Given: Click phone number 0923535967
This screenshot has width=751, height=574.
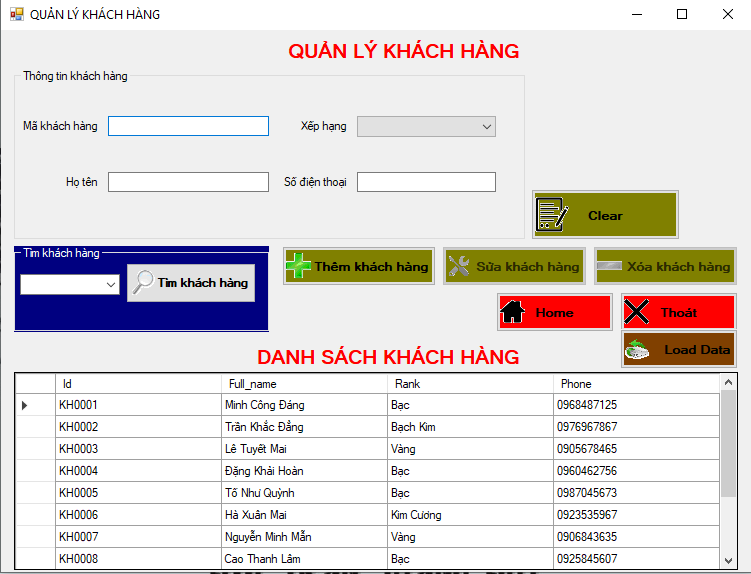Looking at the screenshot, I should (x=587, y=515).
